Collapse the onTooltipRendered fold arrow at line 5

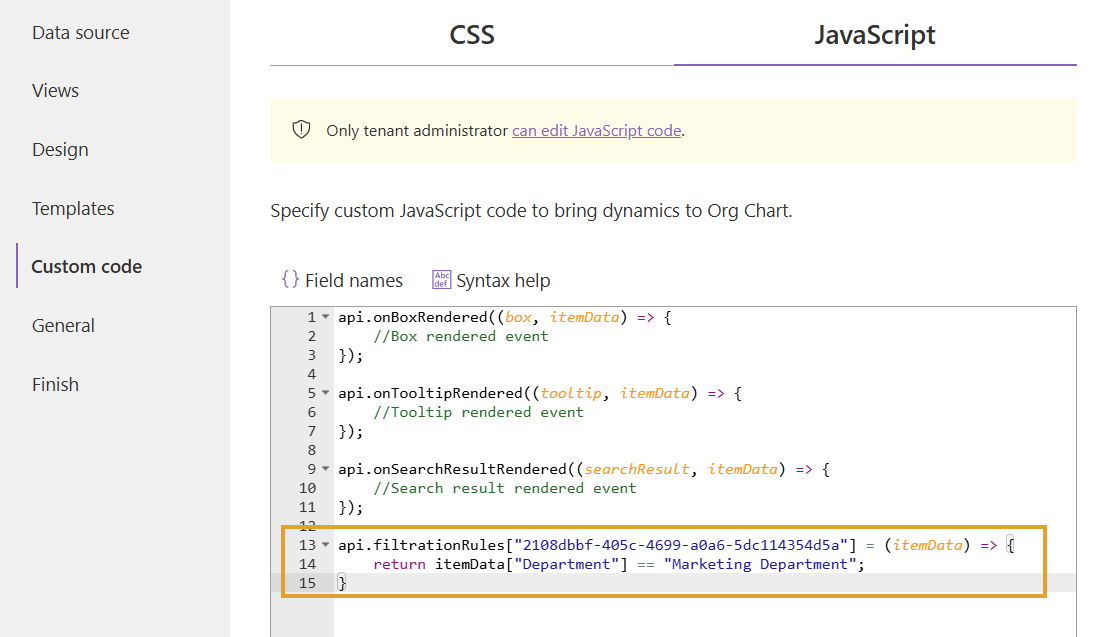(325, 393)
